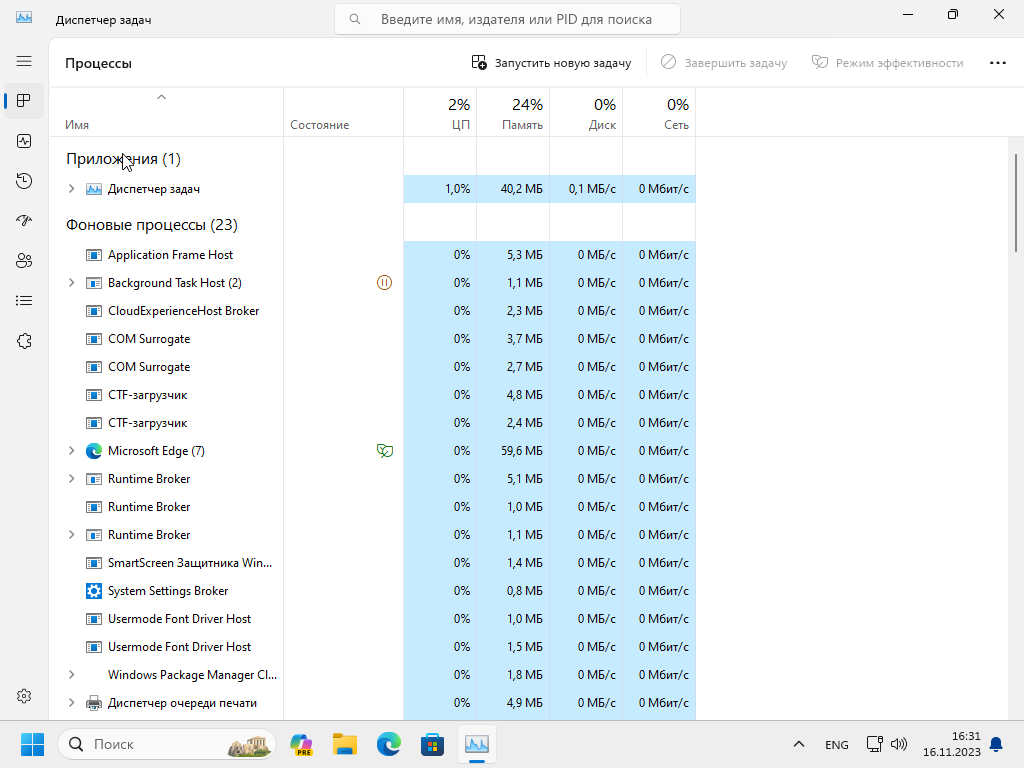Go to Startup apps in the sidebar
Image resolution: width=1024 pixels, height=768 pixels.
24,221
